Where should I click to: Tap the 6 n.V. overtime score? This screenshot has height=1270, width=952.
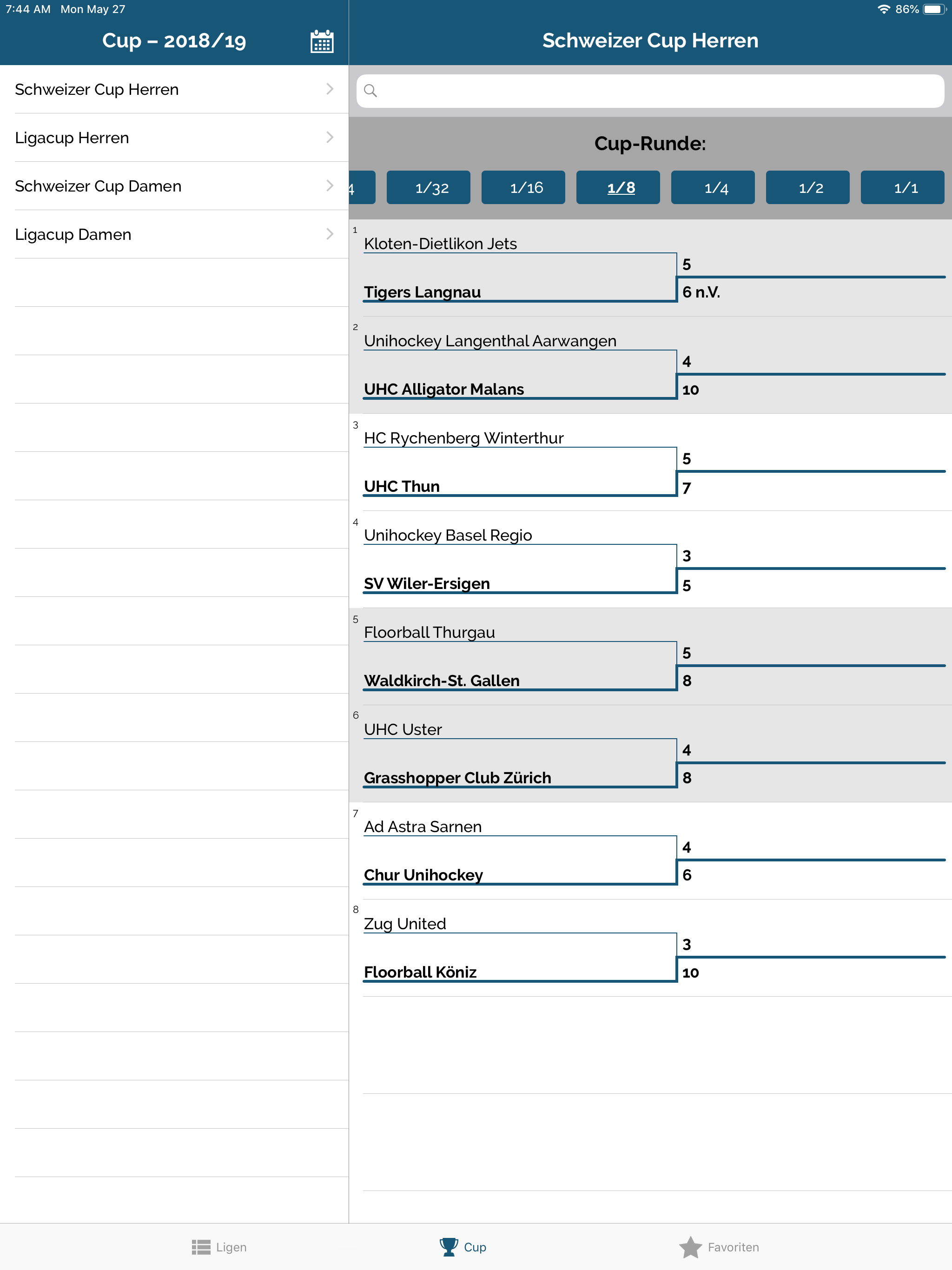point(701,292)
